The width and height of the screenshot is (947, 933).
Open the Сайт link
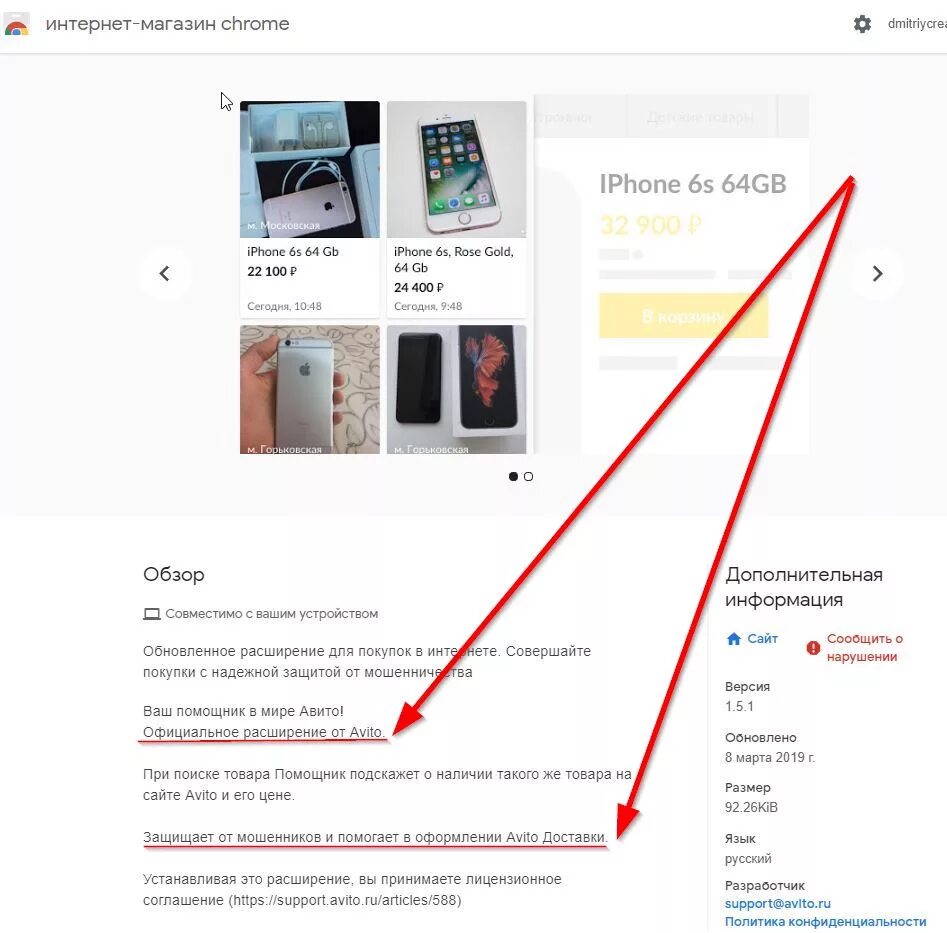pyautogui.click(x=762, y=639)
